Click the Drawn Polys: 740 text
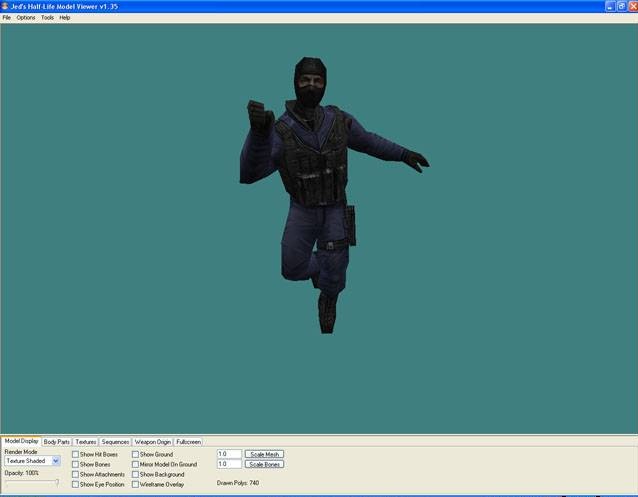638x497 pixels. pyautogui.click(x=238, y=483)
